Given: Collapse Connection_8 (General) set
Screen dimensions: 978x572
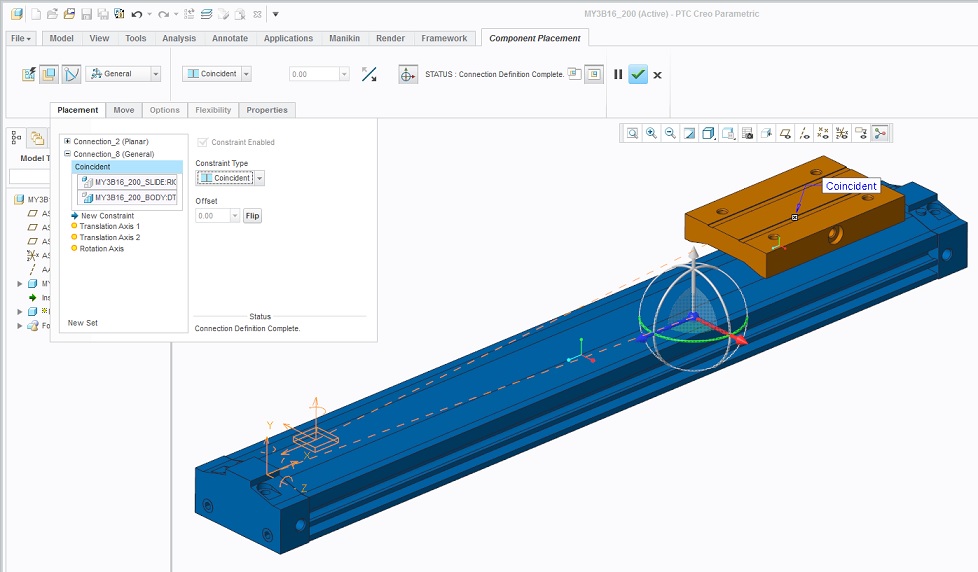Looking at the screenshot, I should pos(67,153).
